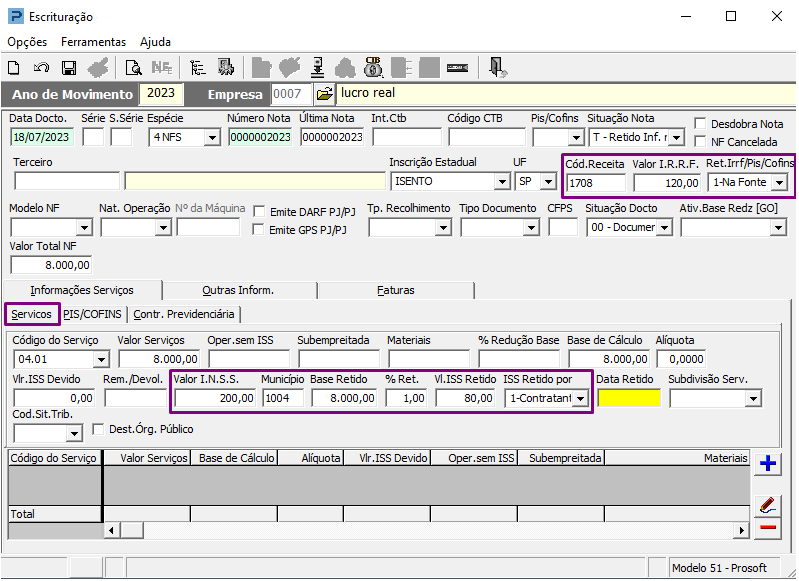Image resolution: width=799 pixels, height=581 pixels.
Task: Open the ISS Retido por dropdown
Action: (x=580, y=399)
